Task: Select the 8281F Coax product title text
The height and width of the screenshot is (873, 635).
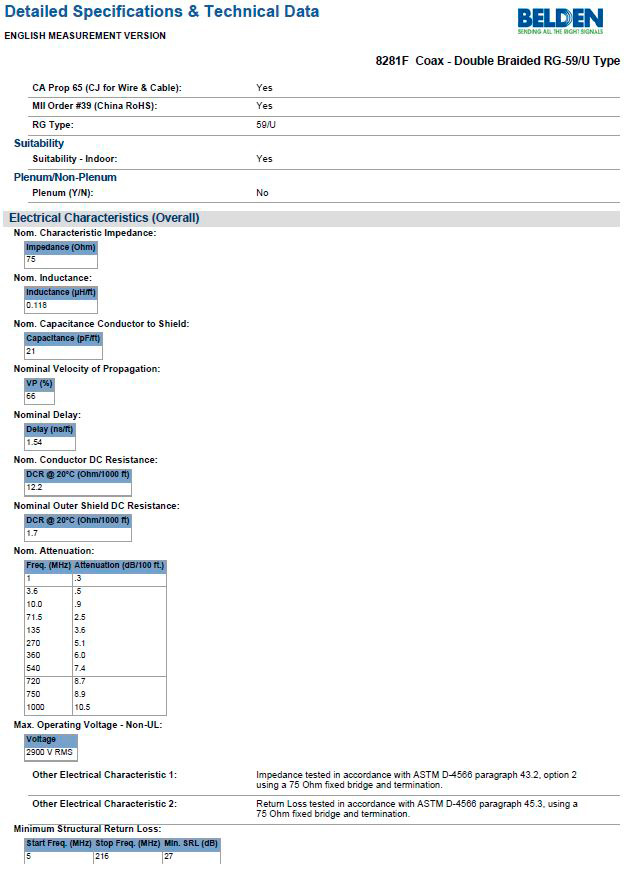Action: [497, 61]
